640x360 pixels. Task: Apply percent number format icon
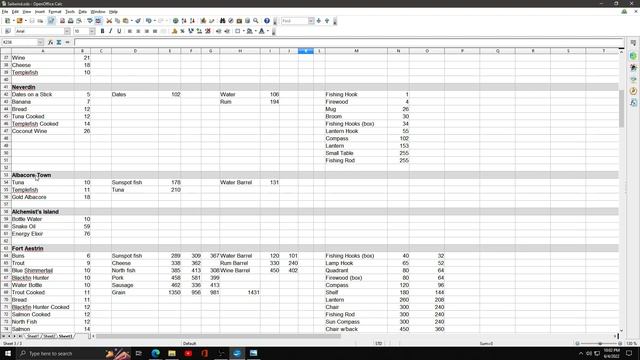pyautogui.click(x=182, y=31)
